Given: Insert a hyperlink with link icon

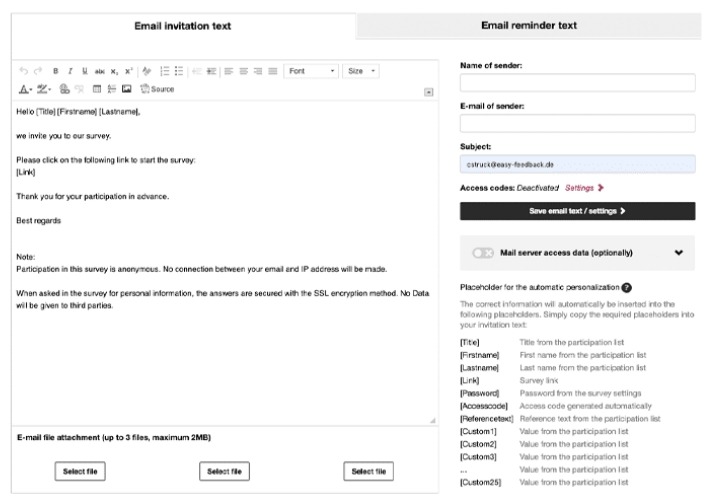Looking at the screenshot, I should click(65, 89).
